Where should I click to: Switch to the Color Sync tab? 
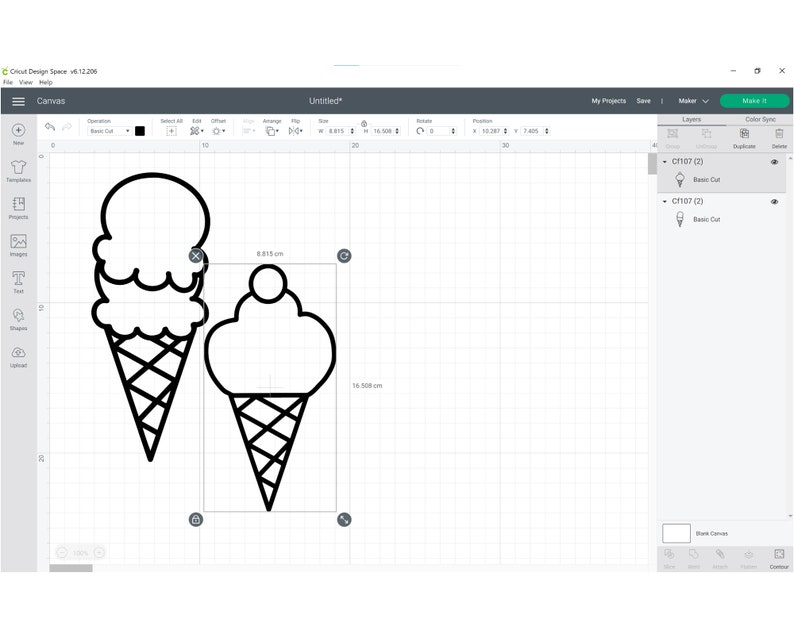pyautogui.click(x=760, y=119)
